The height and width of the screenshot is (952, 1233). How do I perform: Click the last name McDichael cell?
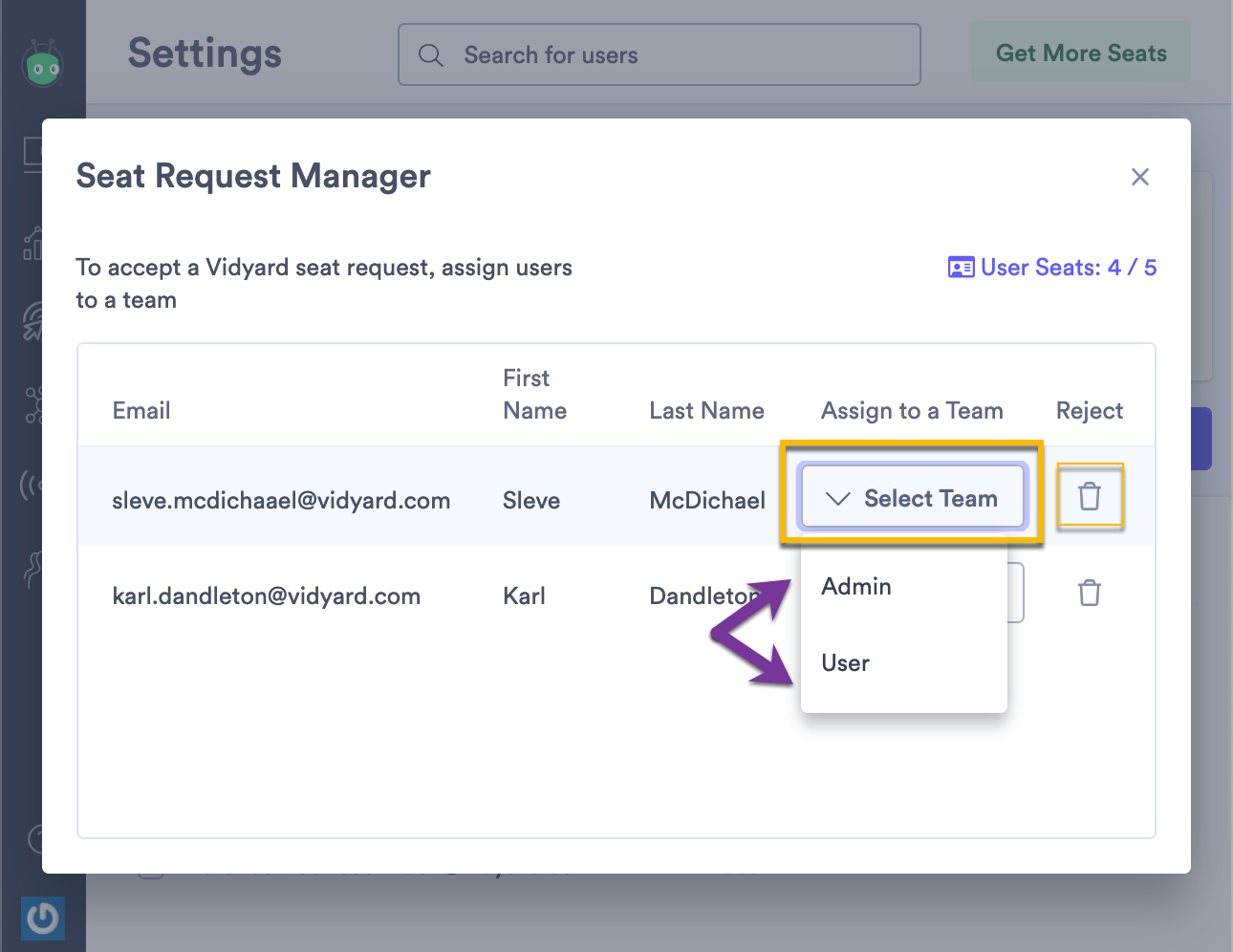click(x=707, y=500)
